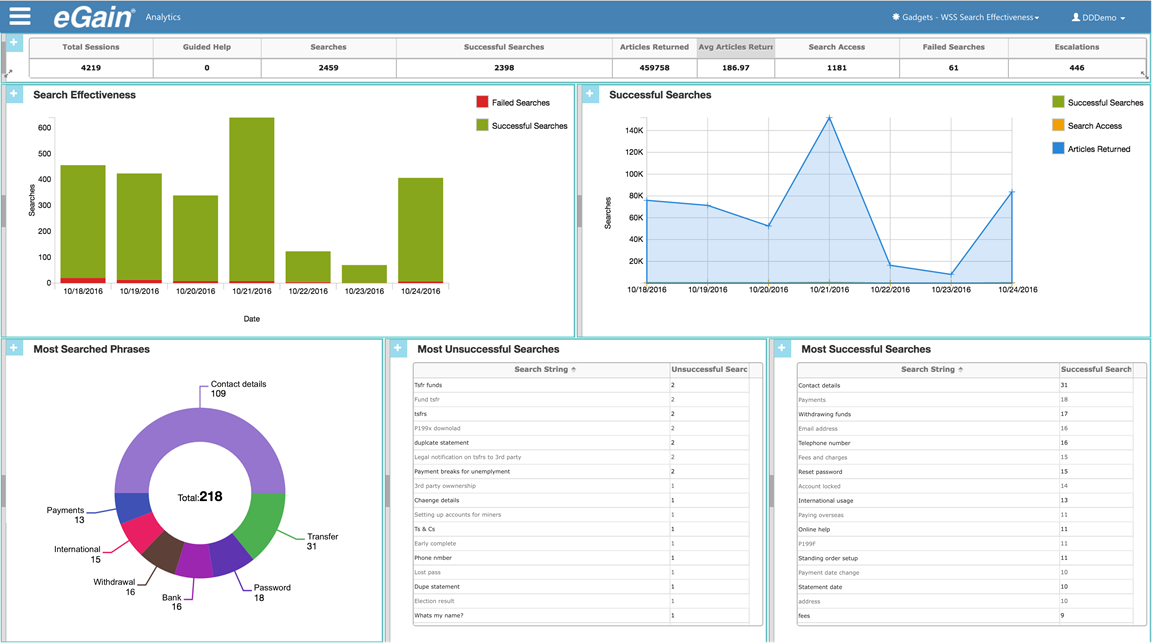Select the Avg Articles Returned column header
Screen dimensions: 1152x643
click(x=735, y=46)
